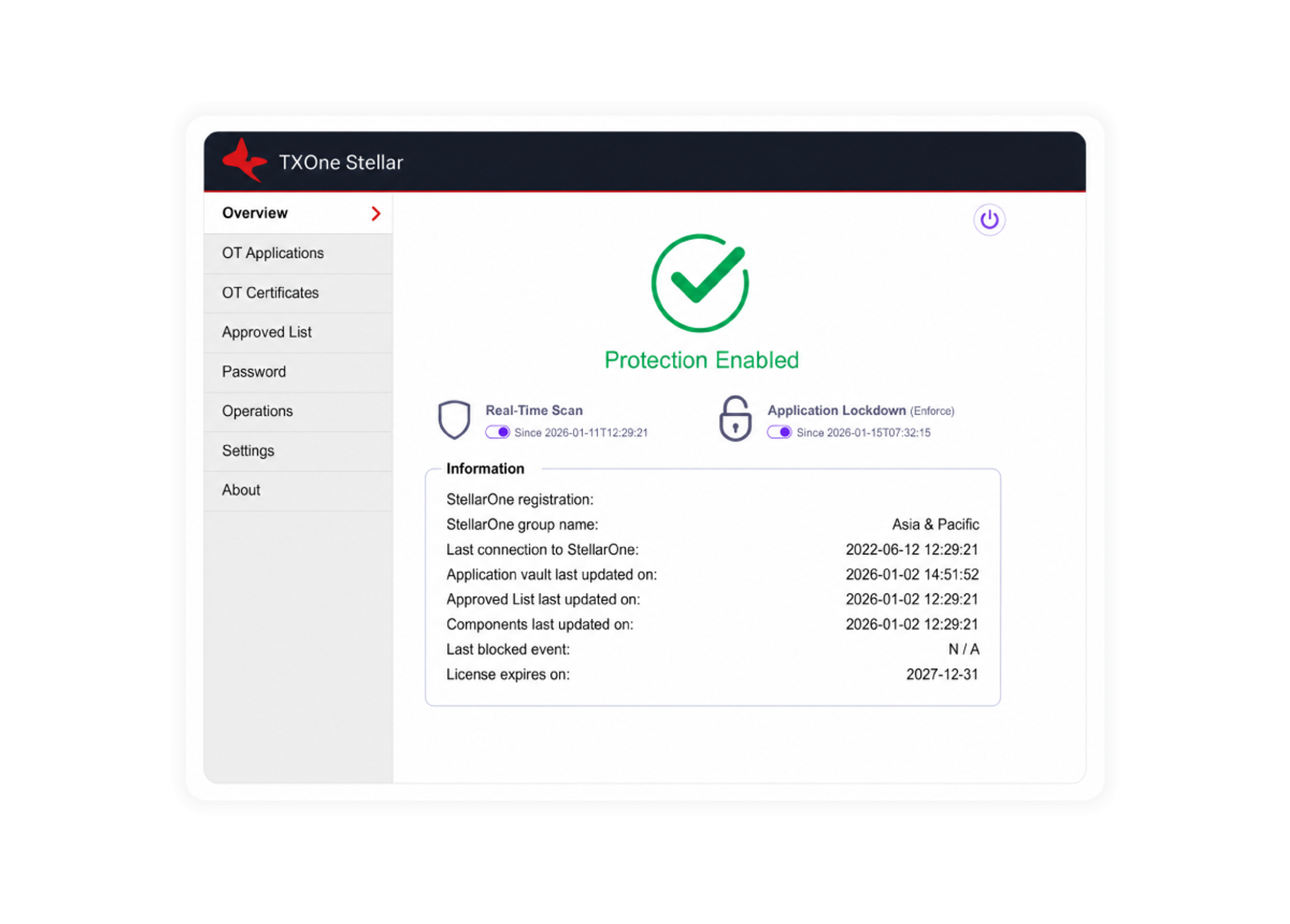
Task: Open the Settings page
Action: (x=298, y=451)
